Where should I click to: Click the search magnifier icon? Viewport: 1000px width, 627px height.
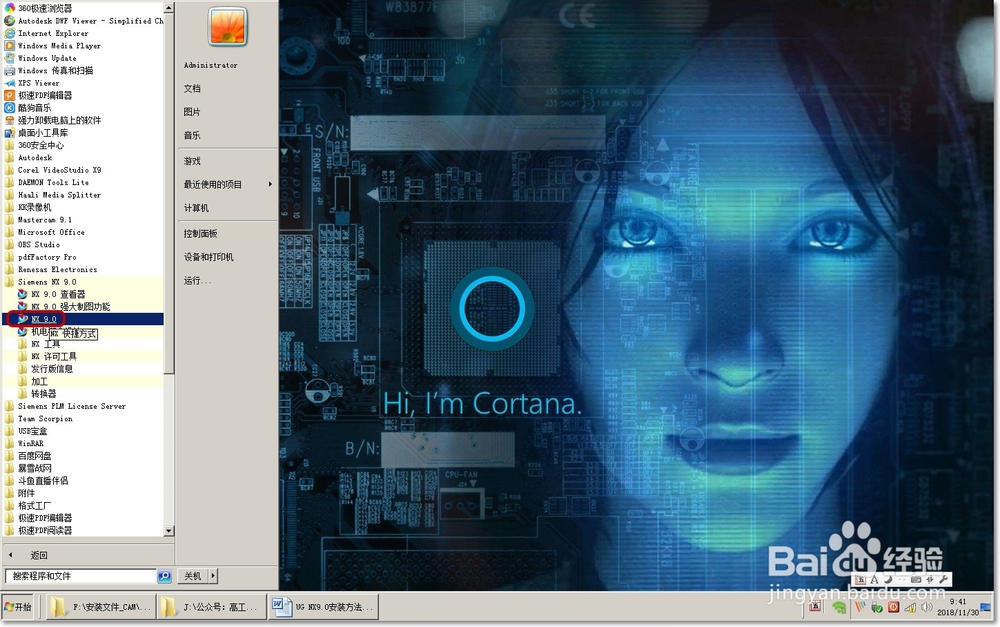pos(164,576)
